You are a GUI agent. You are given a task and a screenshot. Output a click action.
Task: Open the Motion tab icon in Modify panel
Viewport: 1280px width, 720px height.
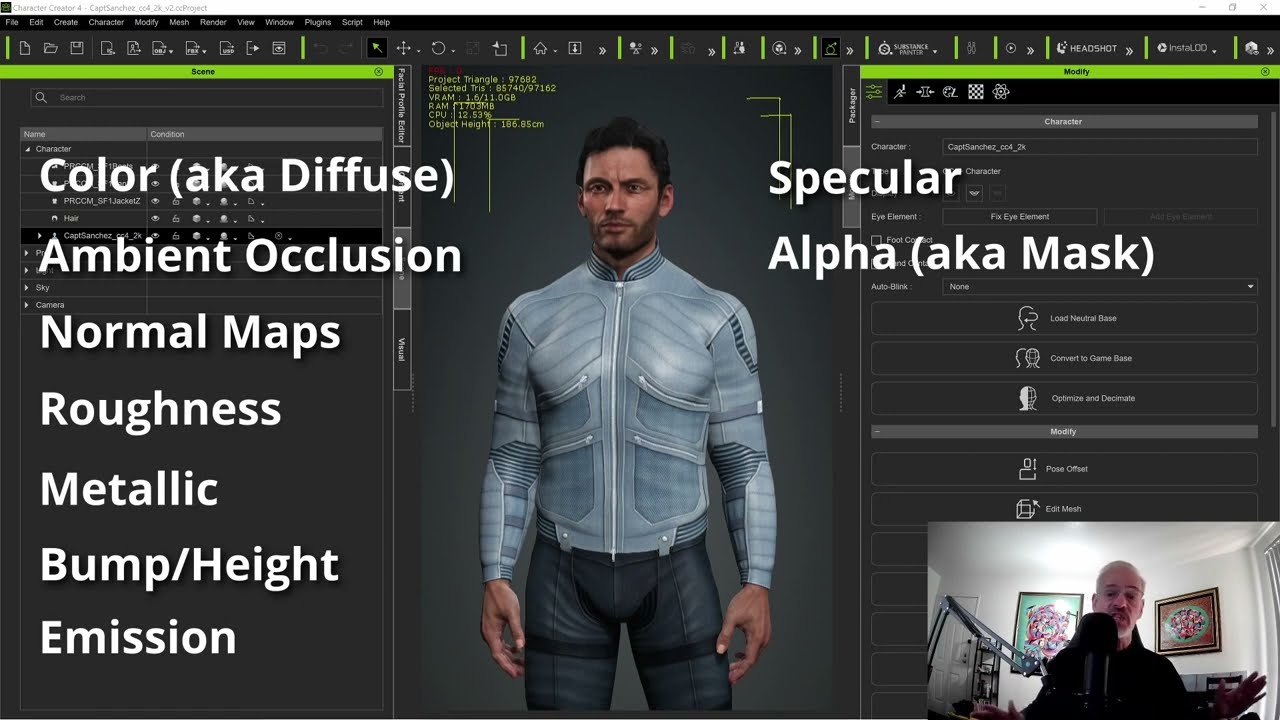click(x=900, y=92)
